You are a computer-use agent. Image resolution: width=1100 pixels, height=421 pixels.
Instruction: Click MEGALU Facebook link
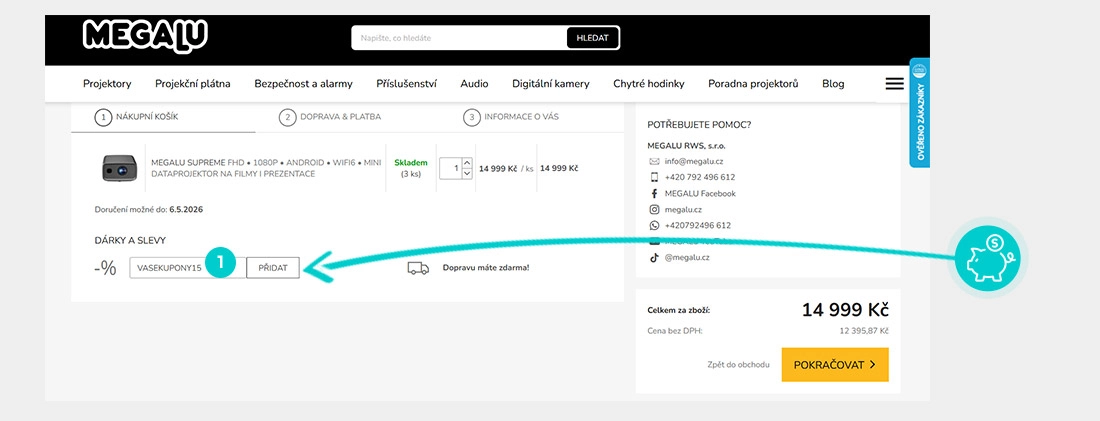click(x=700, y=193)
